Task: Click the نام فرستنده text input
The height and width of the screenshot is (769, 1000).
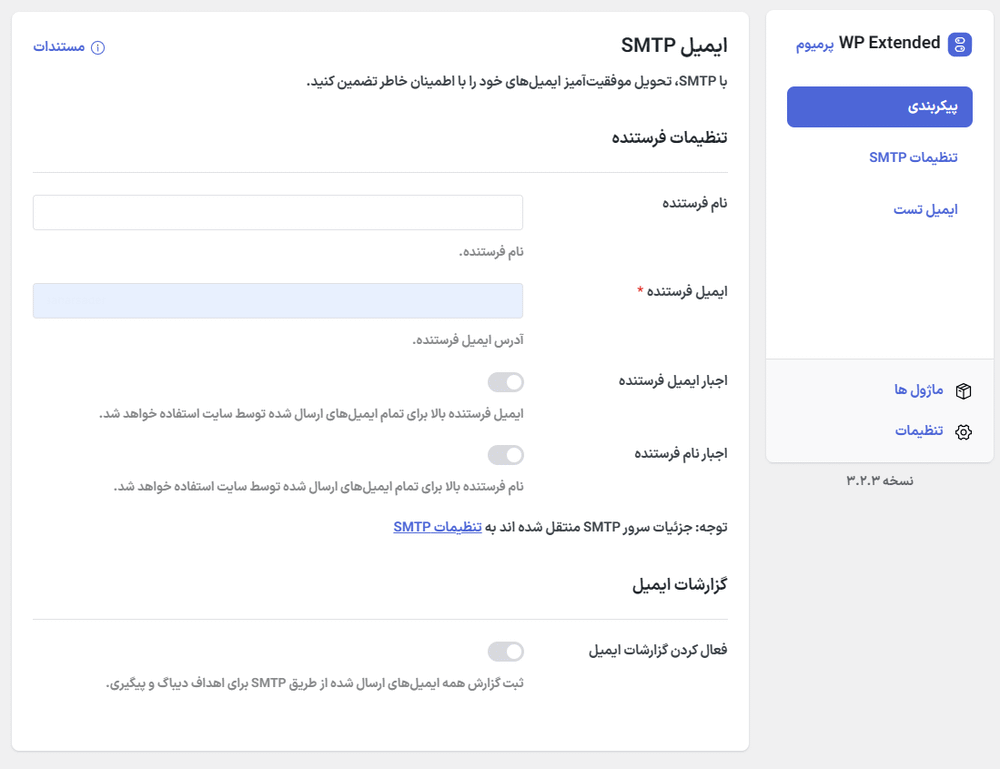Action: [x=278, y=212]
